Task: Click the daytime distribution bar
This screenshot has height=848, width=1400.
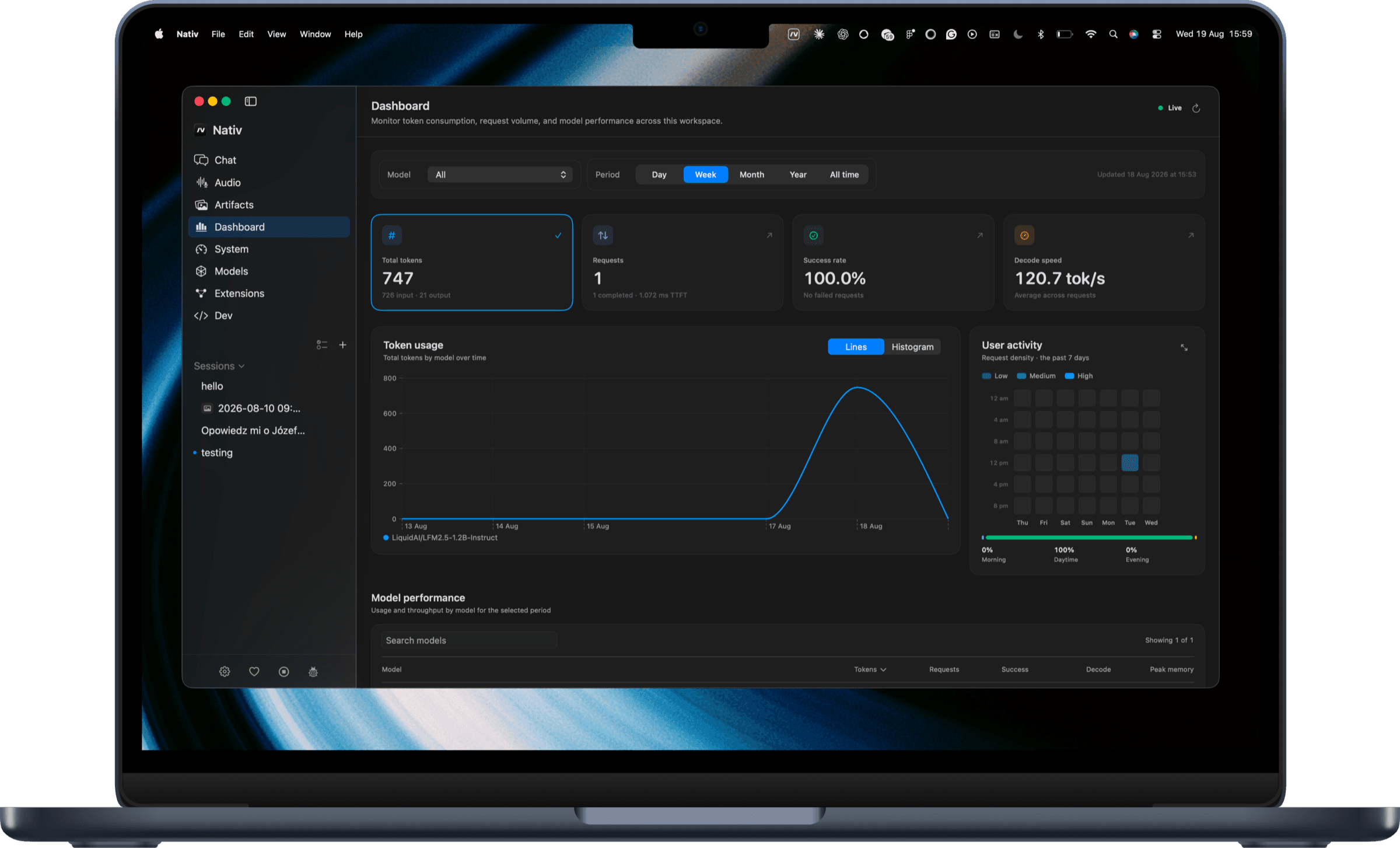Action: click(1089, 538)
